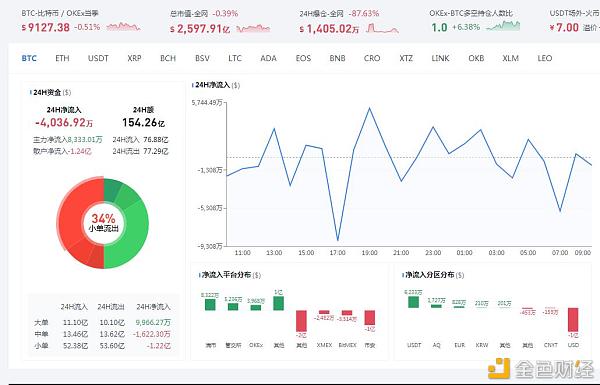Click the 17:00 low point on chart

pos(338,240)
